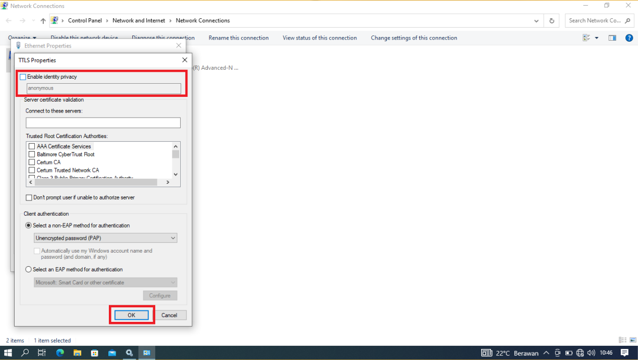Switch to details view icon in status bar
This screenshot has width=638, height=360.
click(x=622, y=340)
